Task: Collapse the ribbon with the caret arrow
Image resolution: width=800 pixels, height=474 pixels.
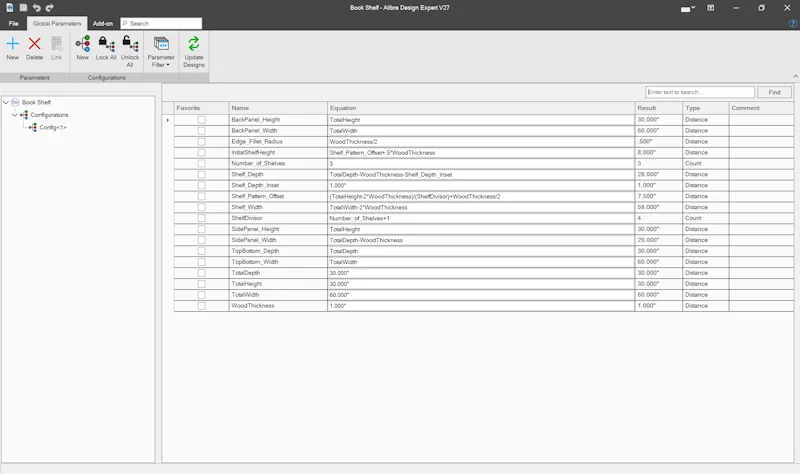Action: click(x=795, y=76)
